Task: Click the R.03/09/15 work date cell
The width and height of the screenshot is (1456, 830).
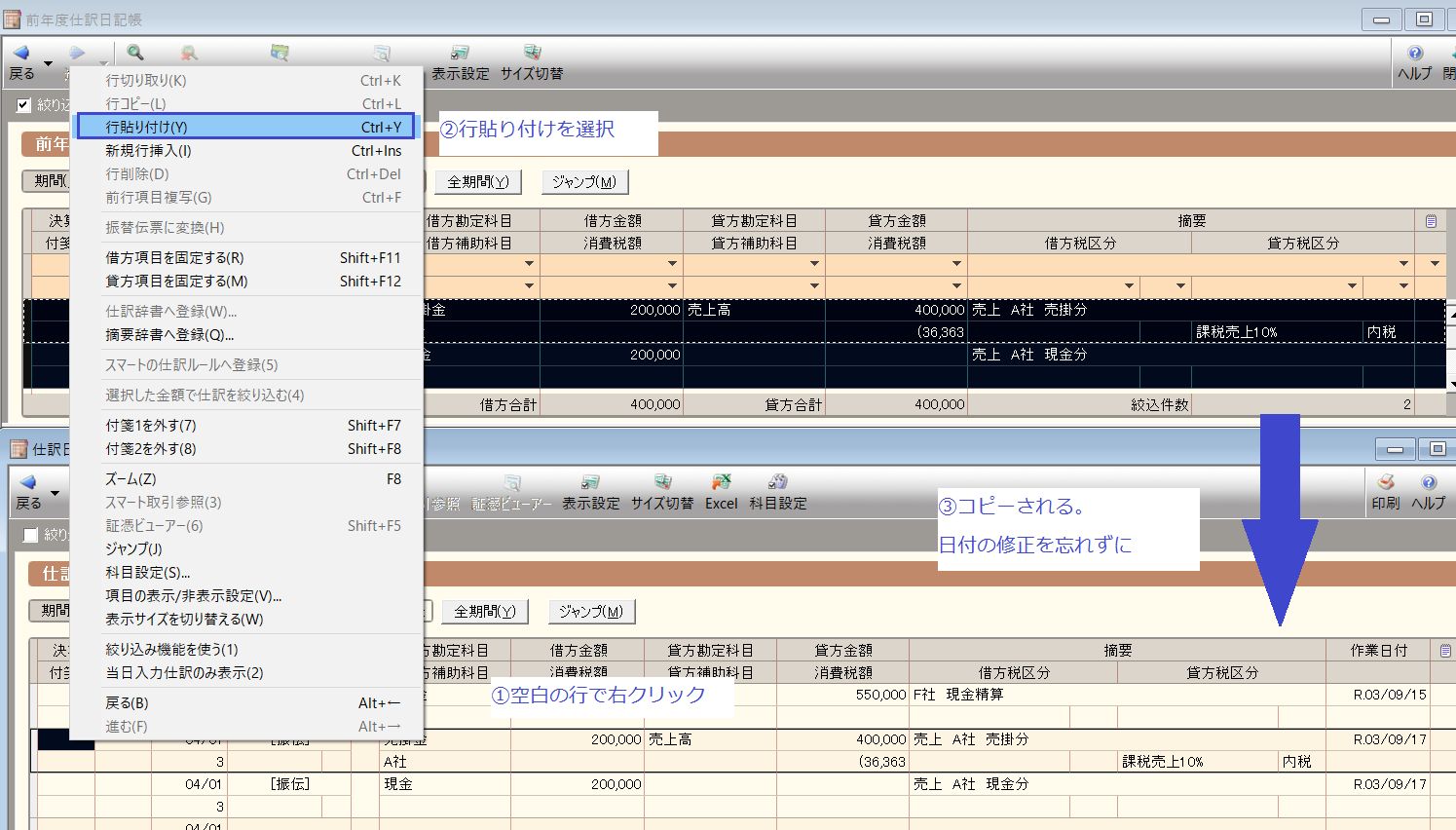Action: pyautogui.click(x=1378, y=695)
